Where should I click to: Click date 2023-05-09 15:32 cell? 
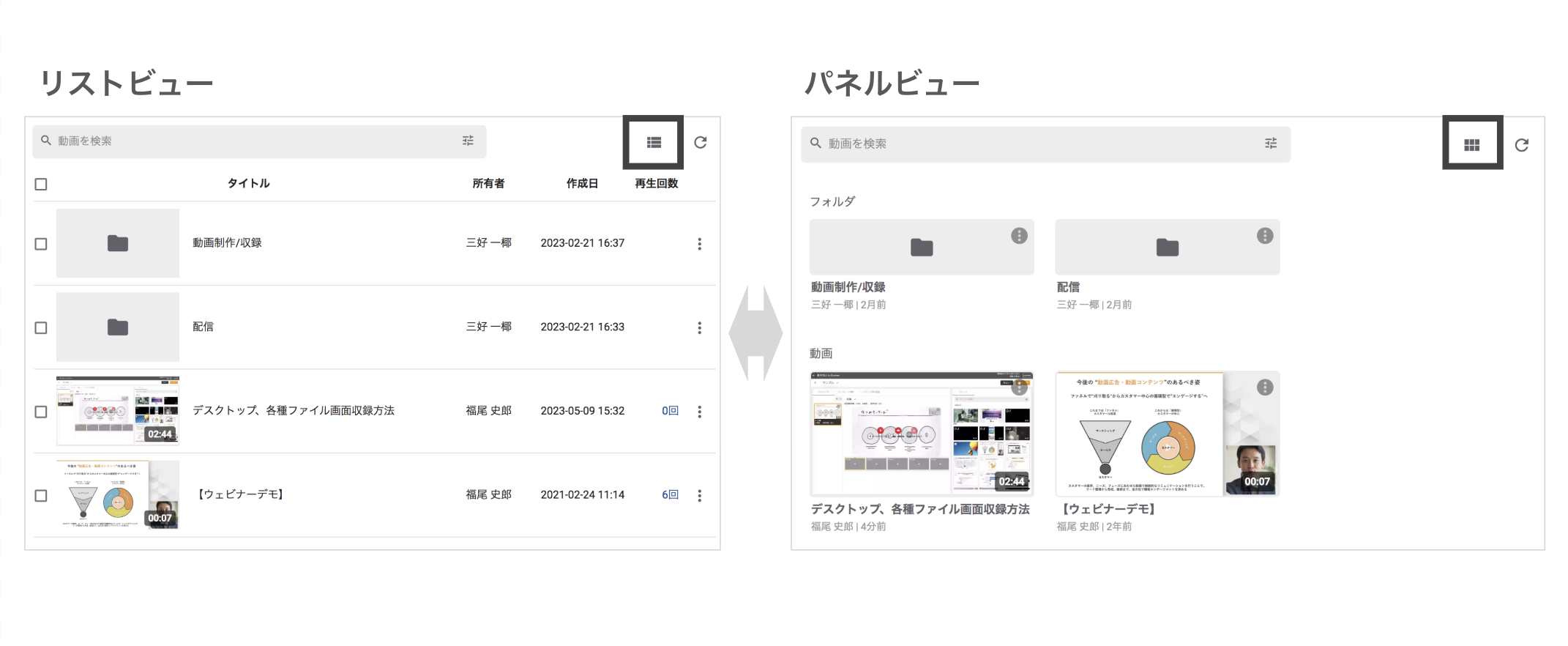point(583,411)
